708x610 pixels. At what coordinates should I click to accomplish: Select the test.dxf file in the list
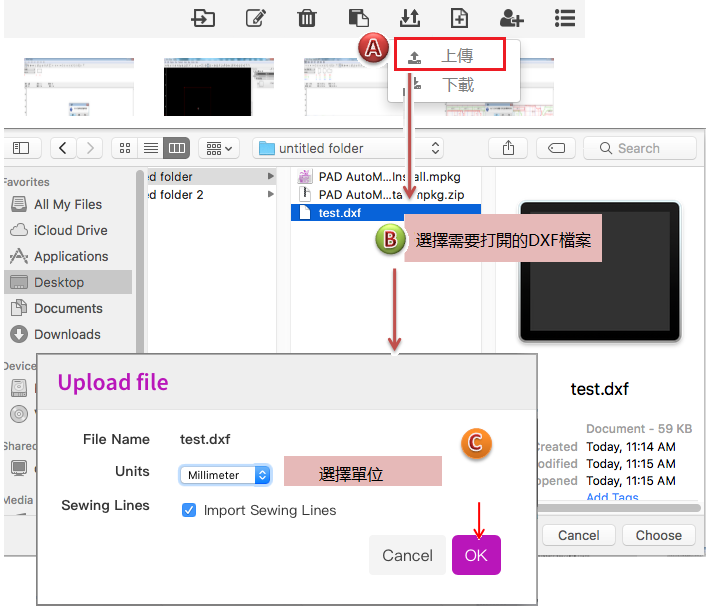tap(340, 212)
